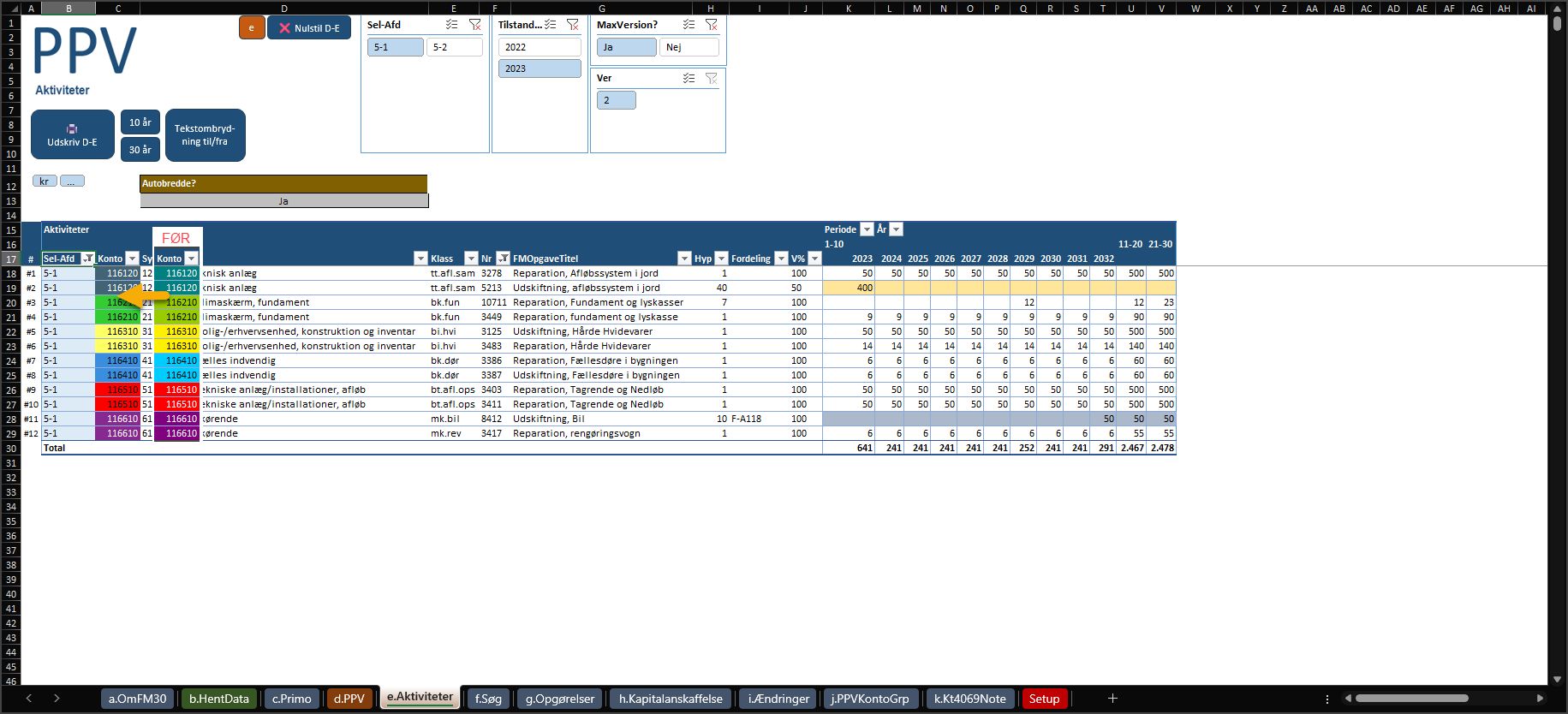Click the Tekstombrydning til/fra button
The height and width of the screenshot is (714, 1568).
click(205, 135)
